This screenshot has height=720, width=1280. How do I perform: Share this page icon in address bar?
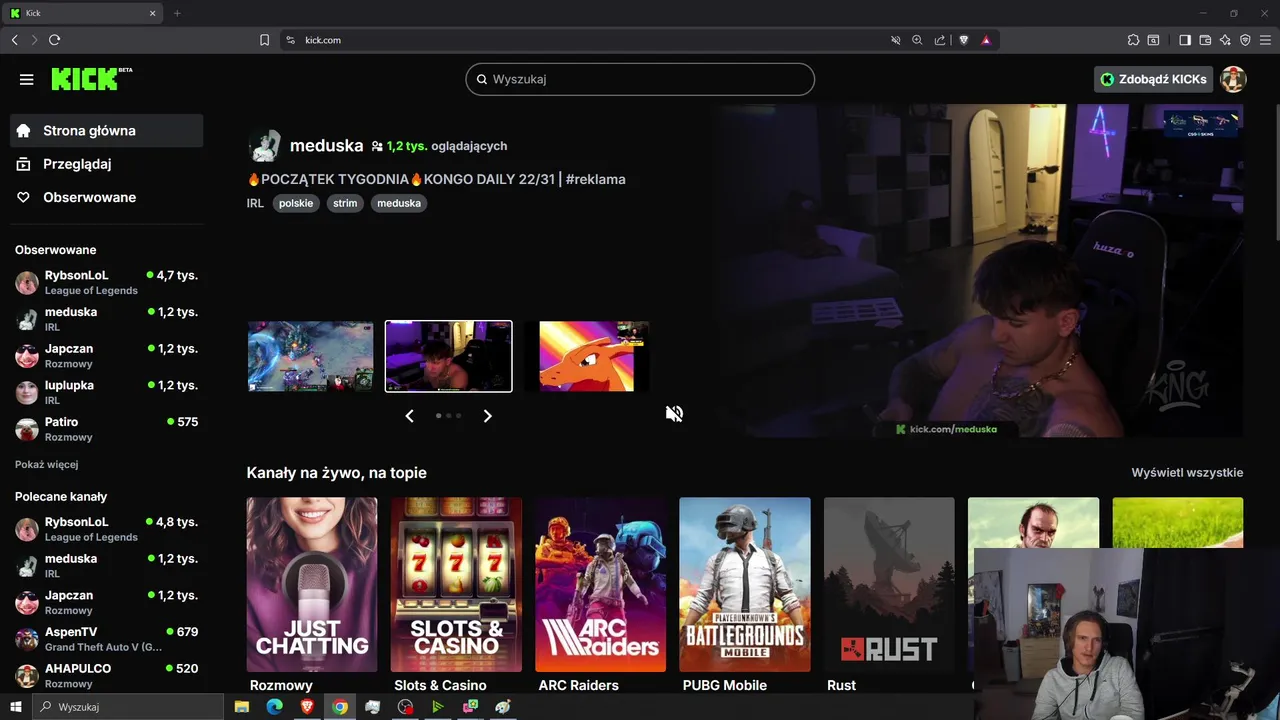[940, 40]
